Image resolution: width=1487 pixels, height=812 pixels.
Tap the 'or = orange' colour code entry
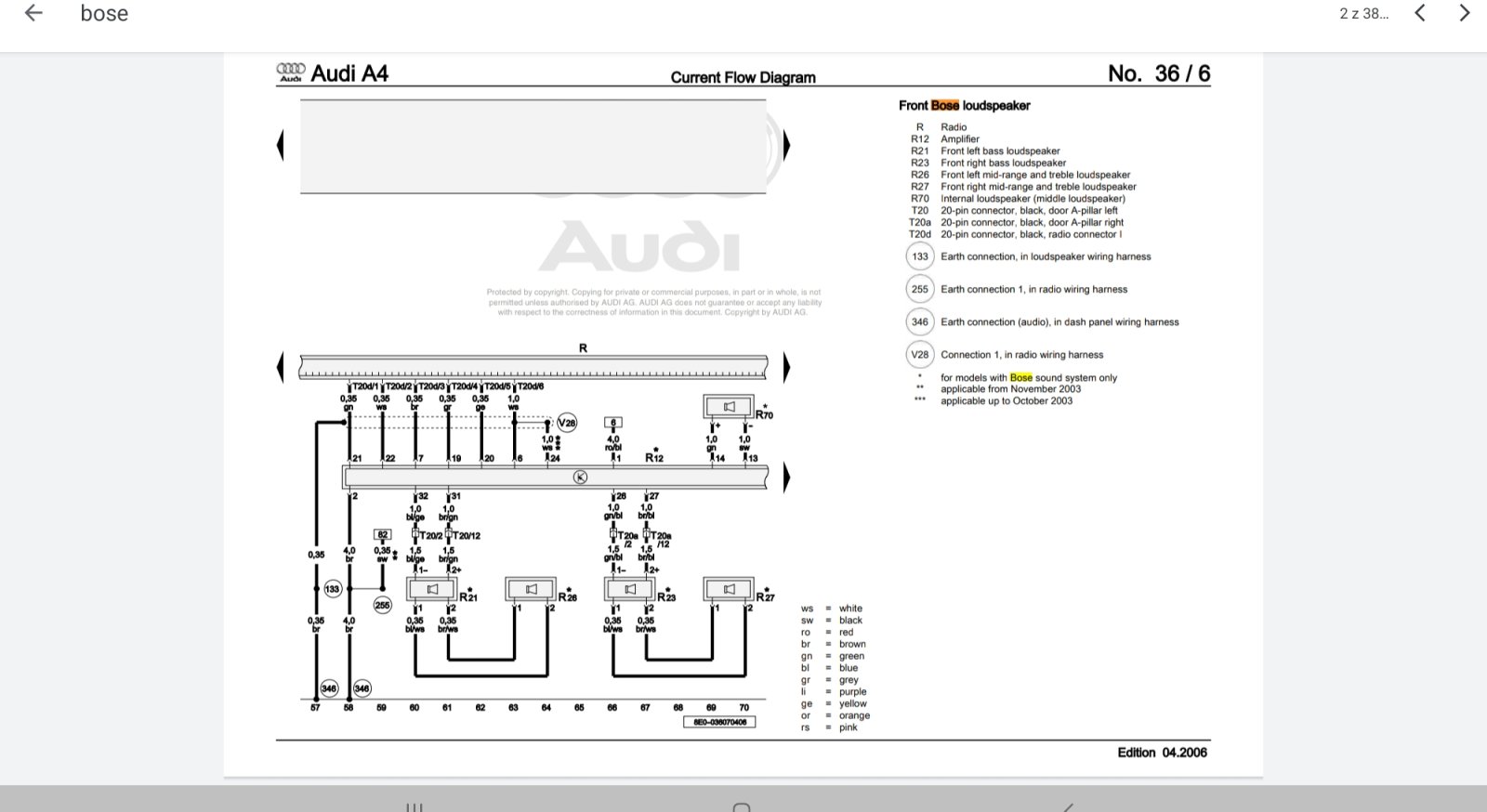pos(836,716)
